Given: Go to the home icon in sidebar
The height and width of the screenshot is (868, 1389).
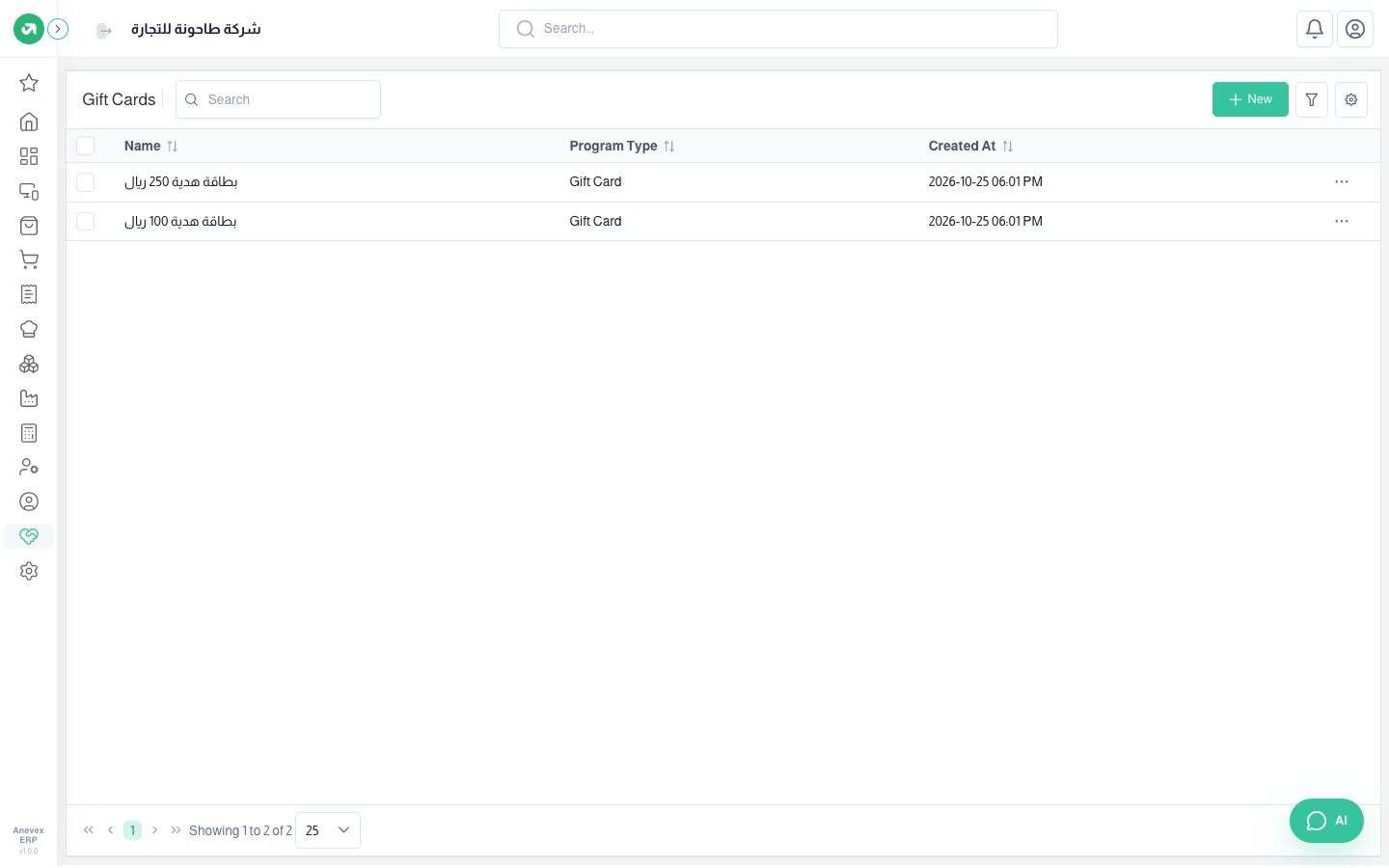Looking at the screenshot, I should click(29, 122).
